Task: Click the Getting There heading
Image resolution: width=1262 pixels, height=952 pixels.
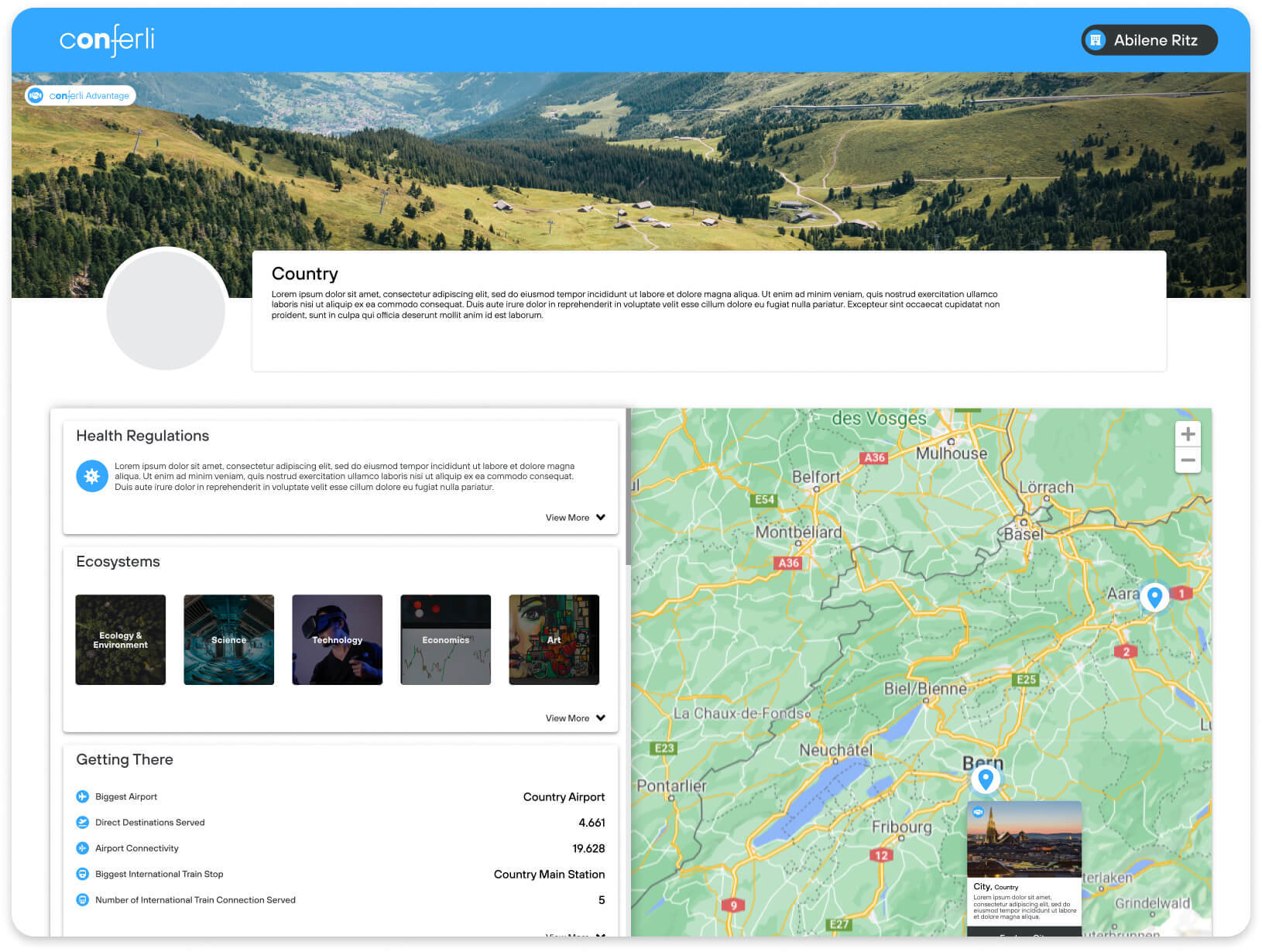Action: point(125,760)
